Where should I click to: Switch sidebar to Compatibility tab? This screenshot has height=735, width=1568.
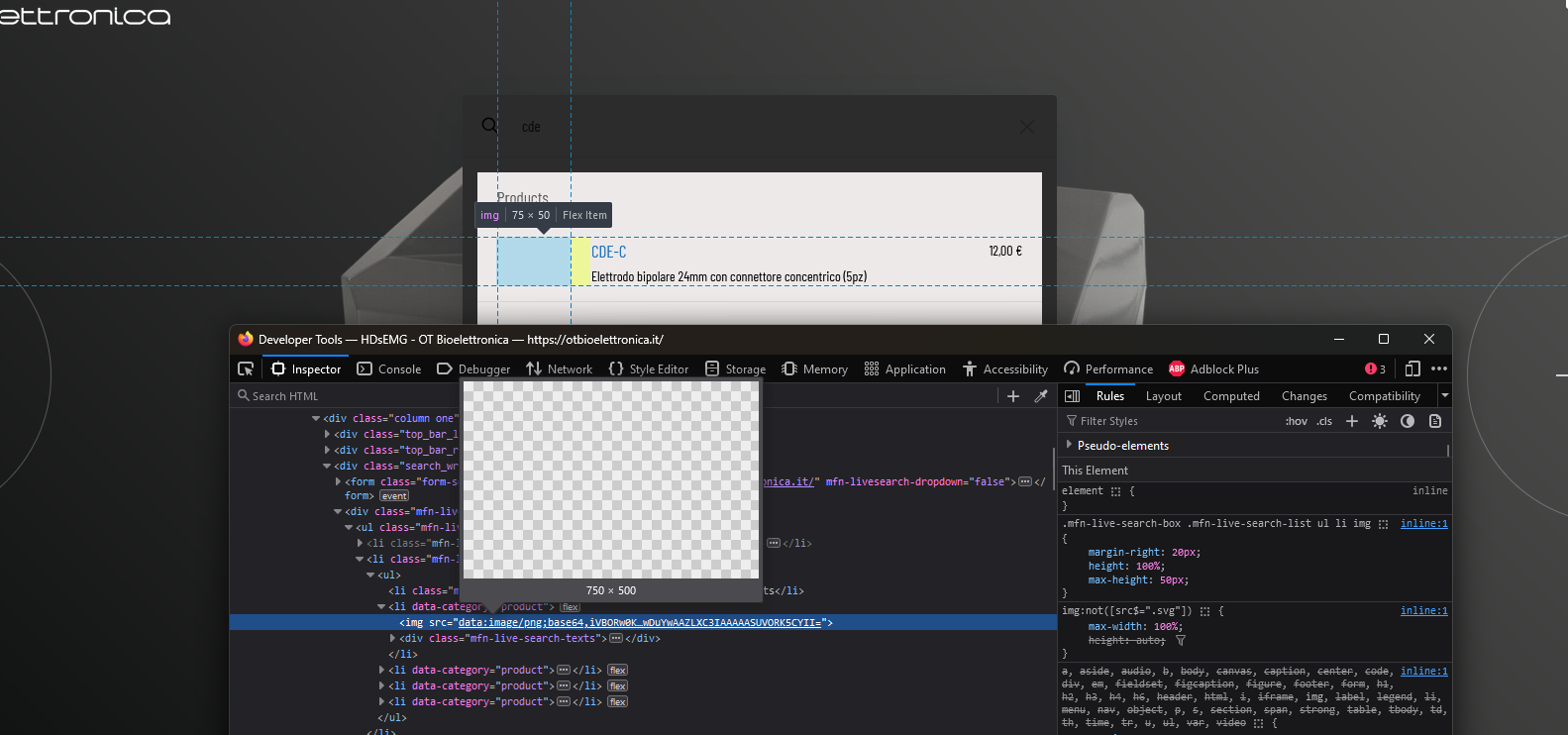click(1385, 396)
